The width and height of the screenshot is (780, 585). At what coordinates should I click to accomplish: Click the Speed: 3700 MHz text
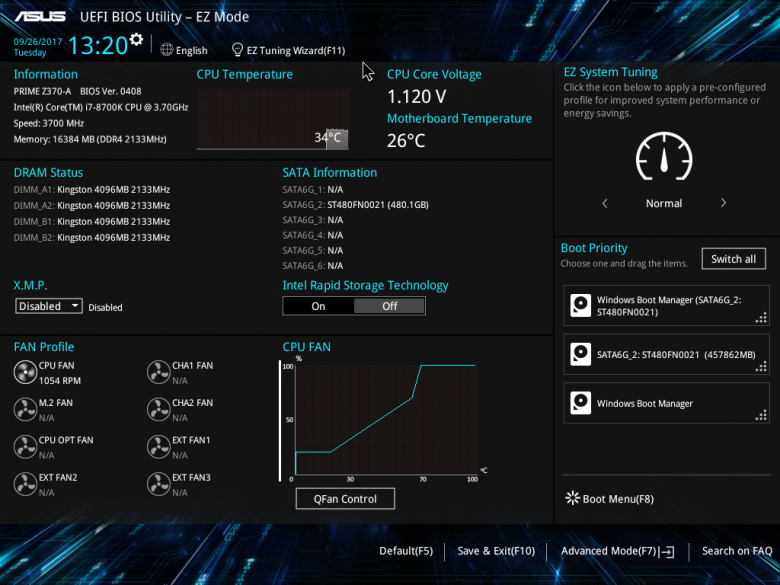(49, 123)
